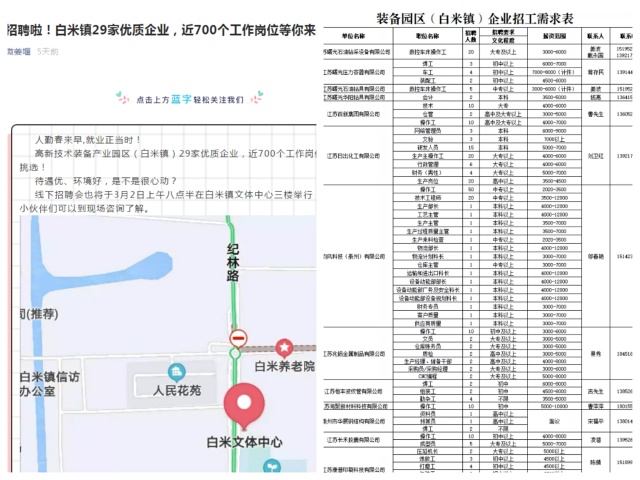This screenshot has width=640, height=480.
Task: Click the 5天前 publish time
Action: (47, 50)
